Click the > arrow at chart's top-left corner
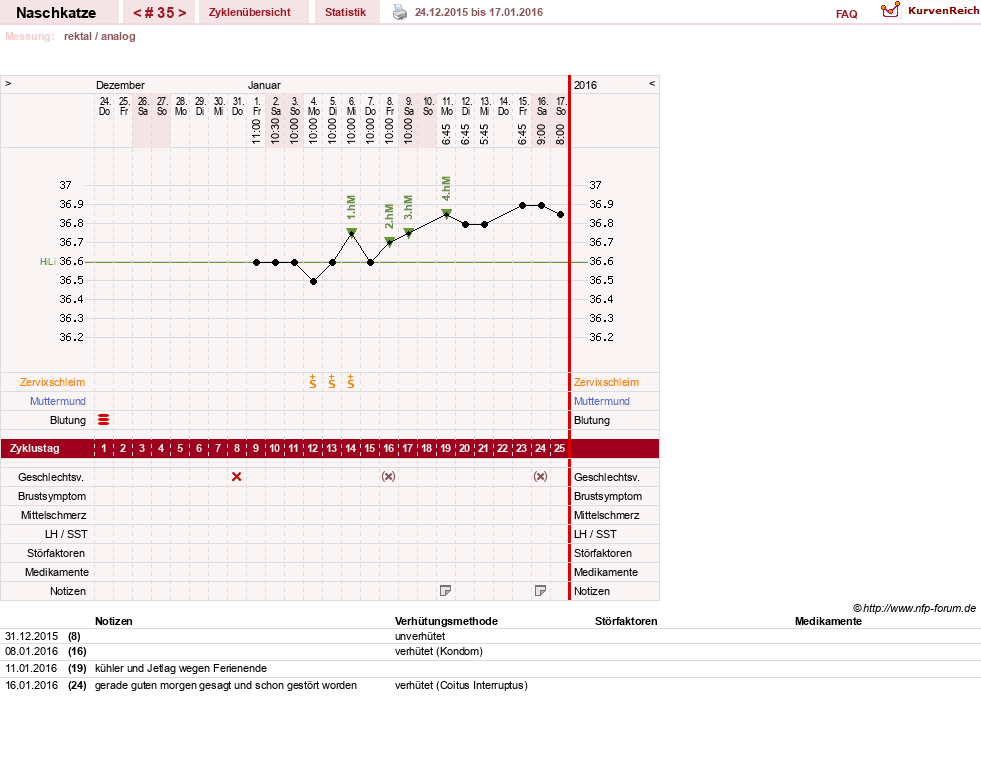Screen dimensions: 981x780 point(8,83)
